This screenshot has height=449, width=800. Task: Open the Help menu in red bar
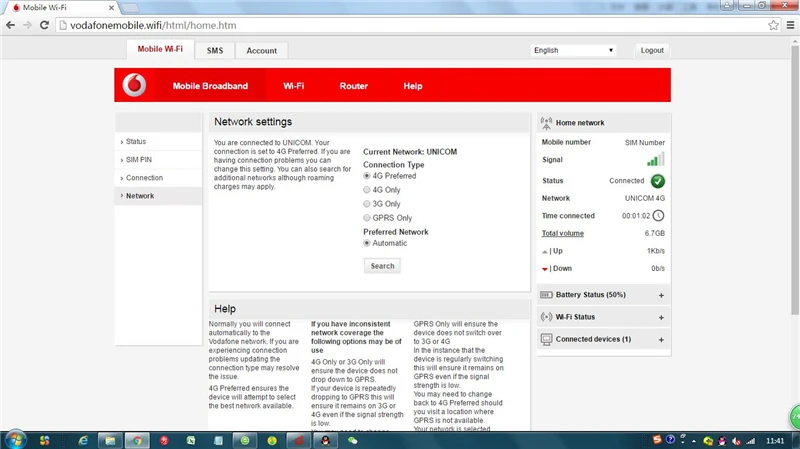pos(413,86)
